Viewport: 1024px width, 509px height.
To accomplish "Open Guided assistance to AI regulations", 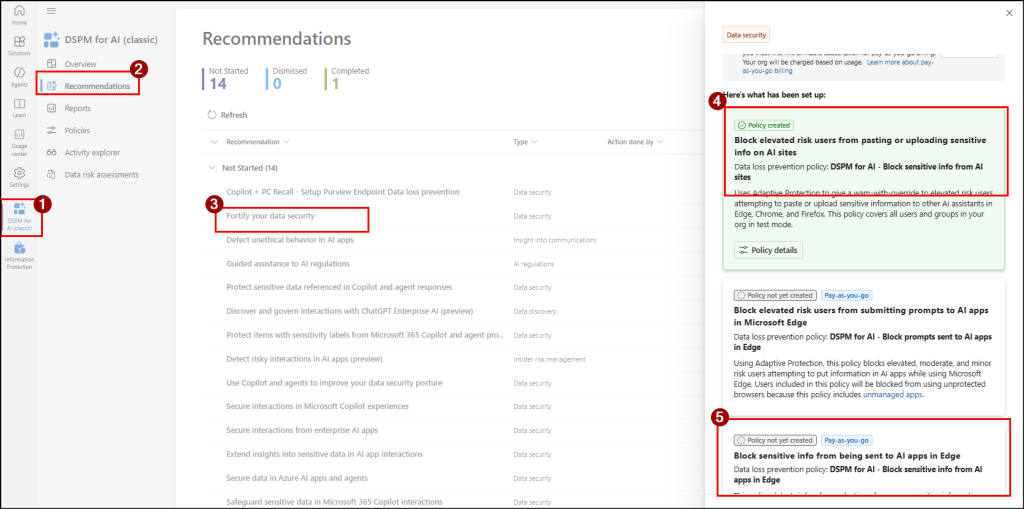I will click(x=288, y=263).
